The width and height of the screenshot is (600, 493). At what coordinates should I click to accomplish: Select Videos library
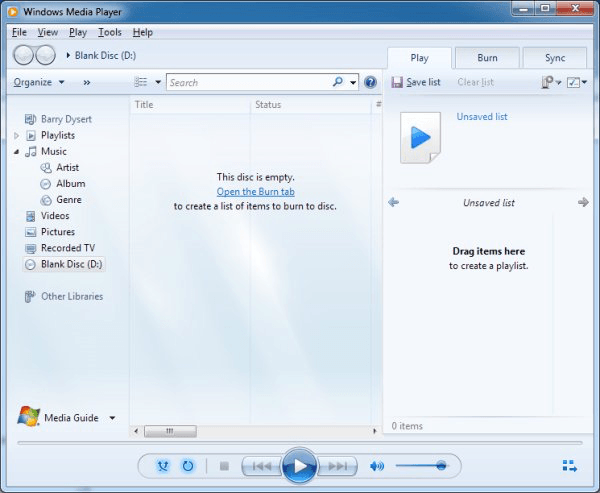click(x=55, y=215)
